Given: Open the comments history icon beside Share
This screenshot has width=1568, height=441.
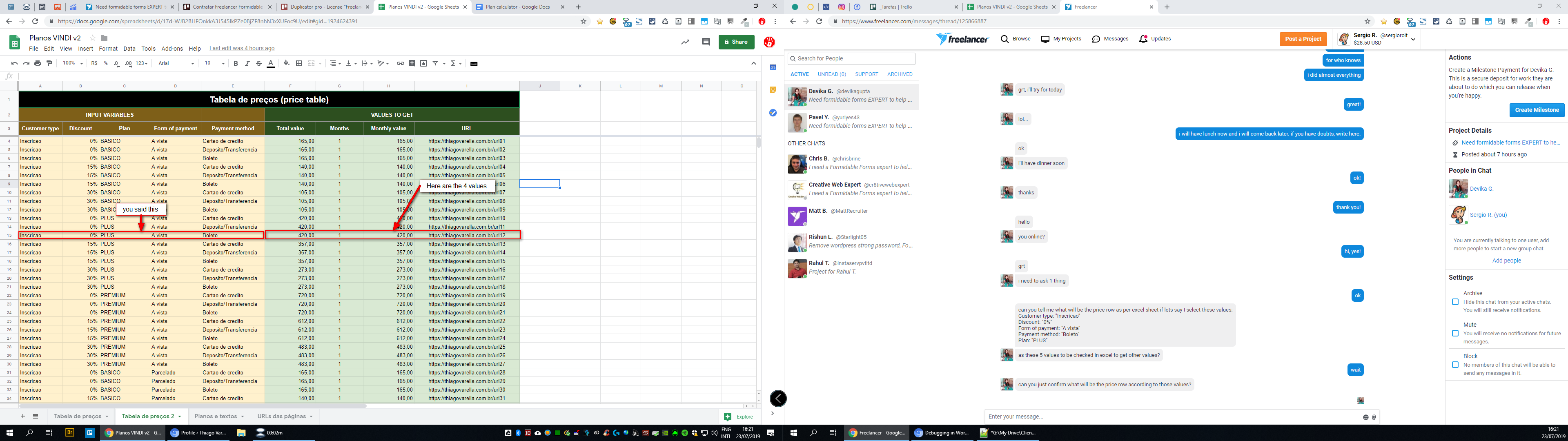Looking at the screenshot, I should click(706, 42).
